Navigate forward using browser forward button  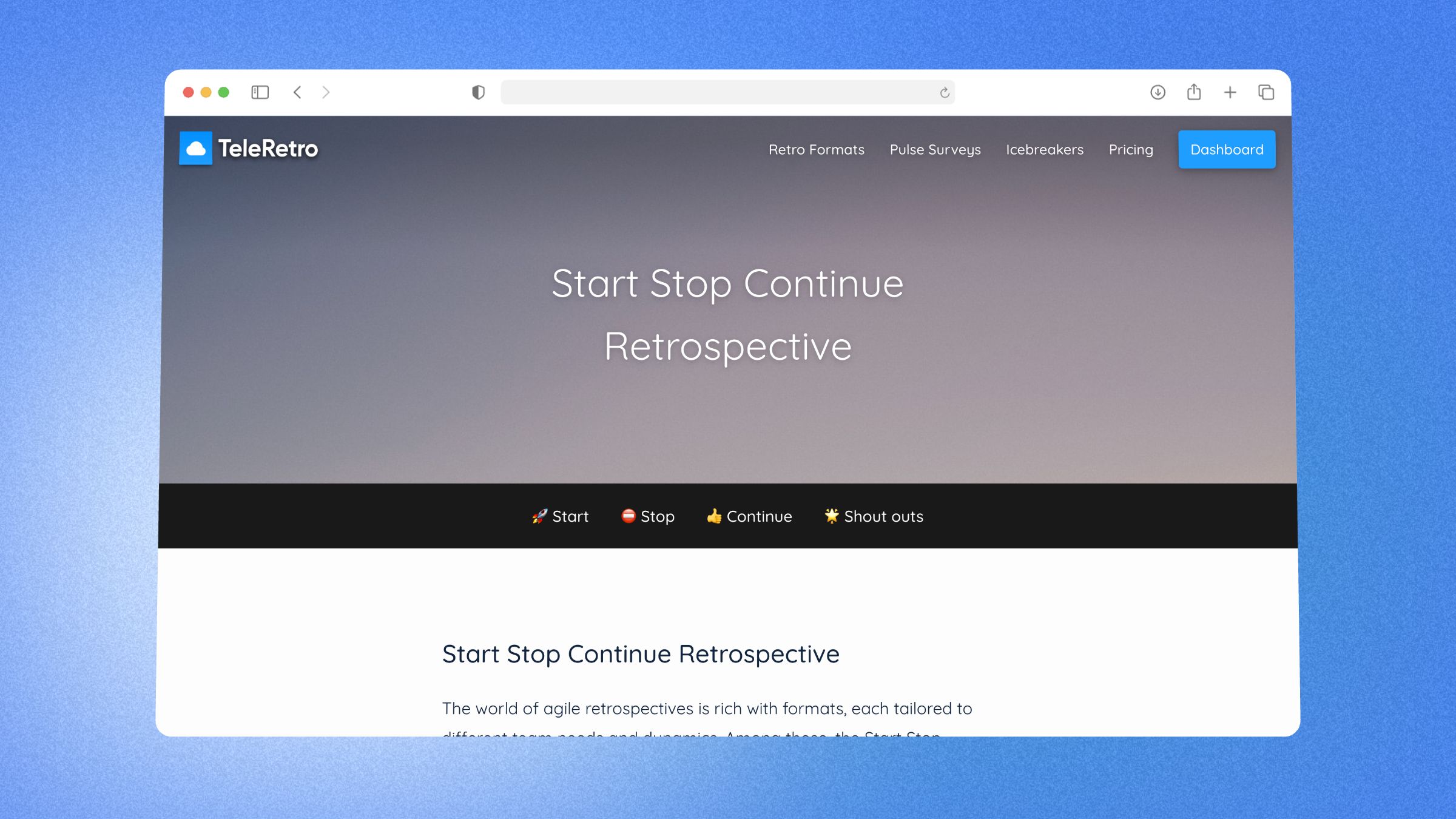click(326, 92)
